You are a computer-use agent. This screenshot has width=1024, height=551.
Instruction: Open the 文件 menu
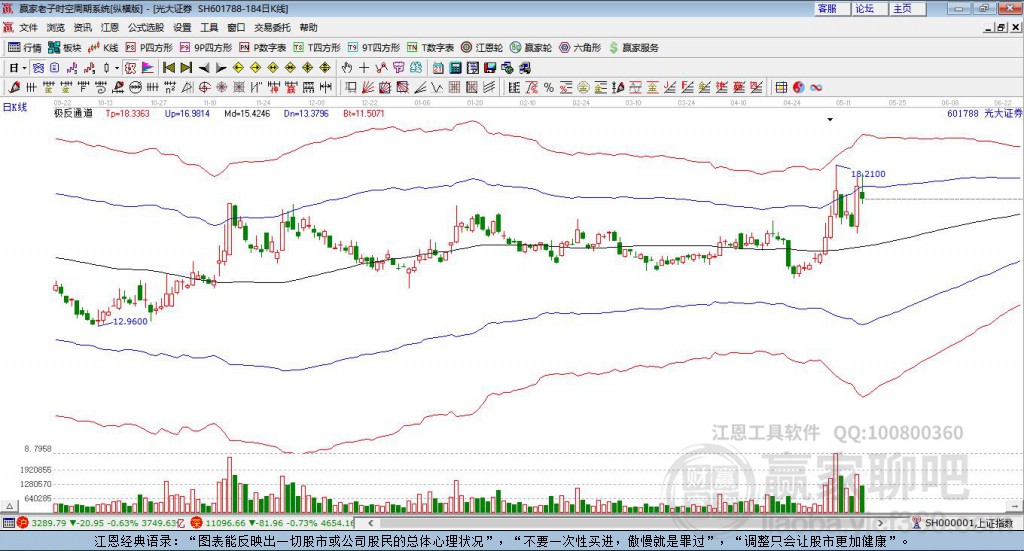click(29, 27)
